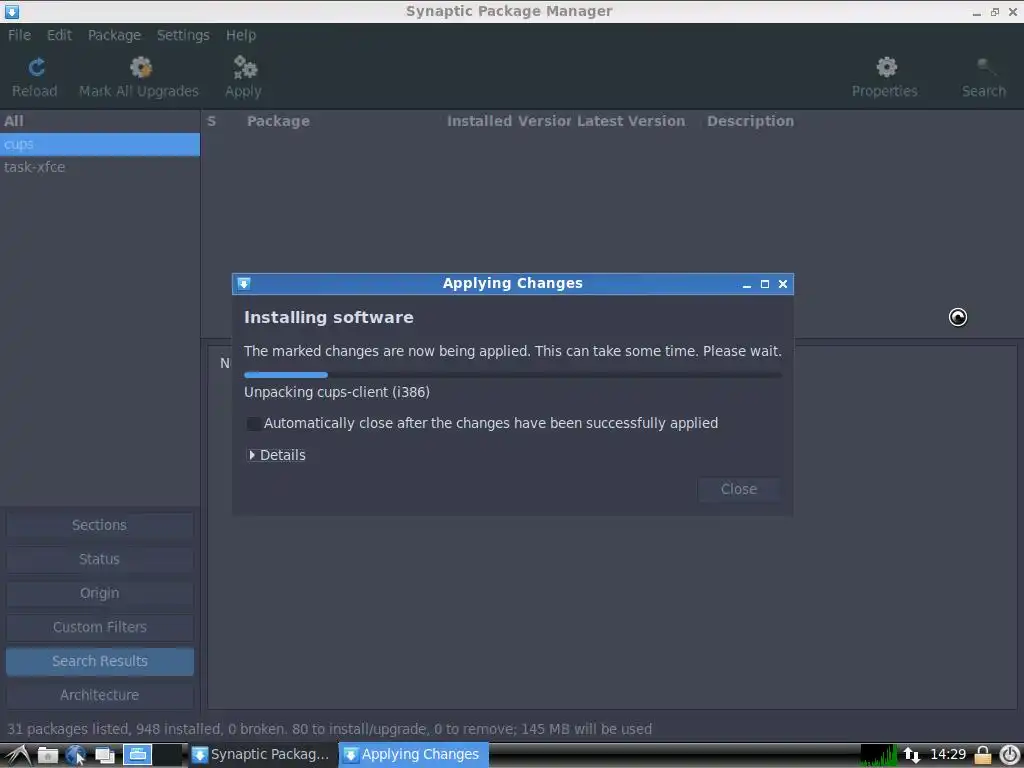Click the Synaptic window menu icon in title bar
Viewport: 1024px width, 768px height.
tap(11, 11)
